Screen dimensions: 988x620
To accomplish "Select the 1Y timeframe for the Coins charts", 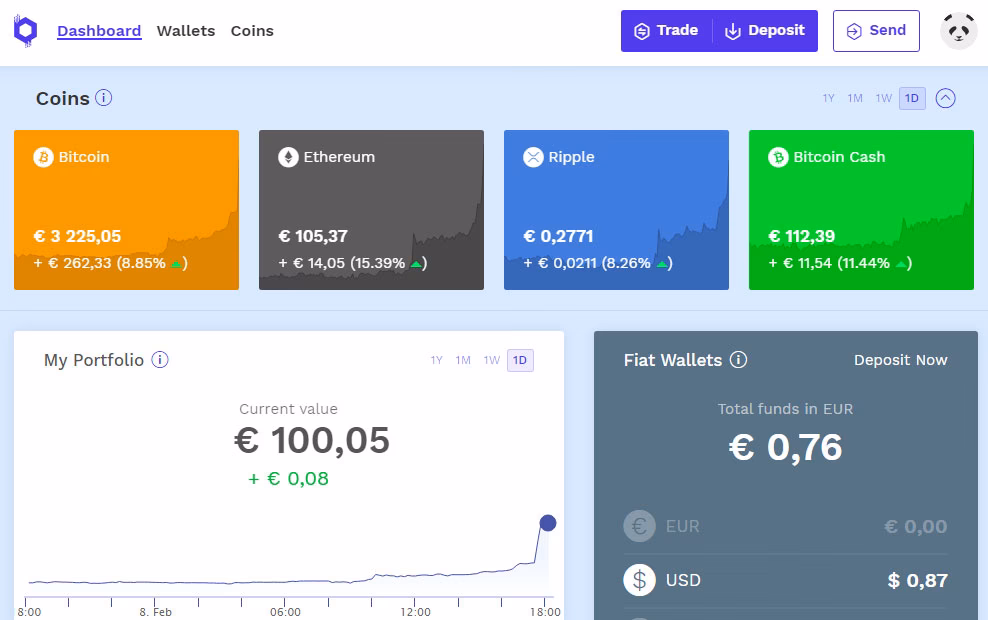I will pos(827,98).
